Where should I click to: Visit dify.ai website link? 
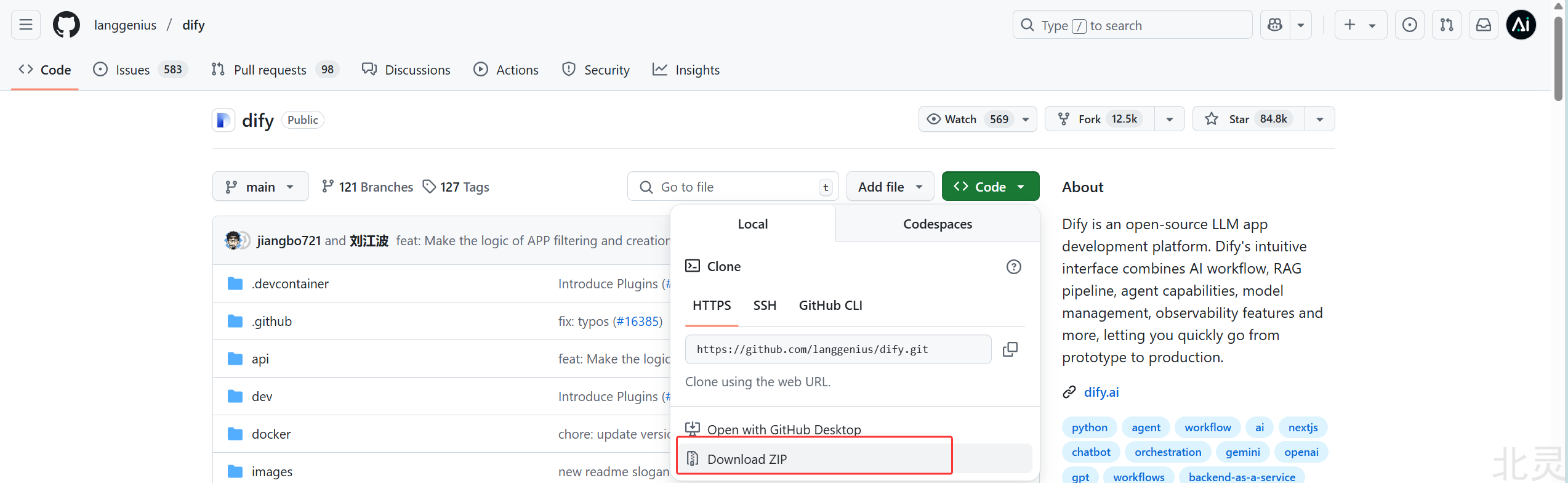(x=1101, y=392)
